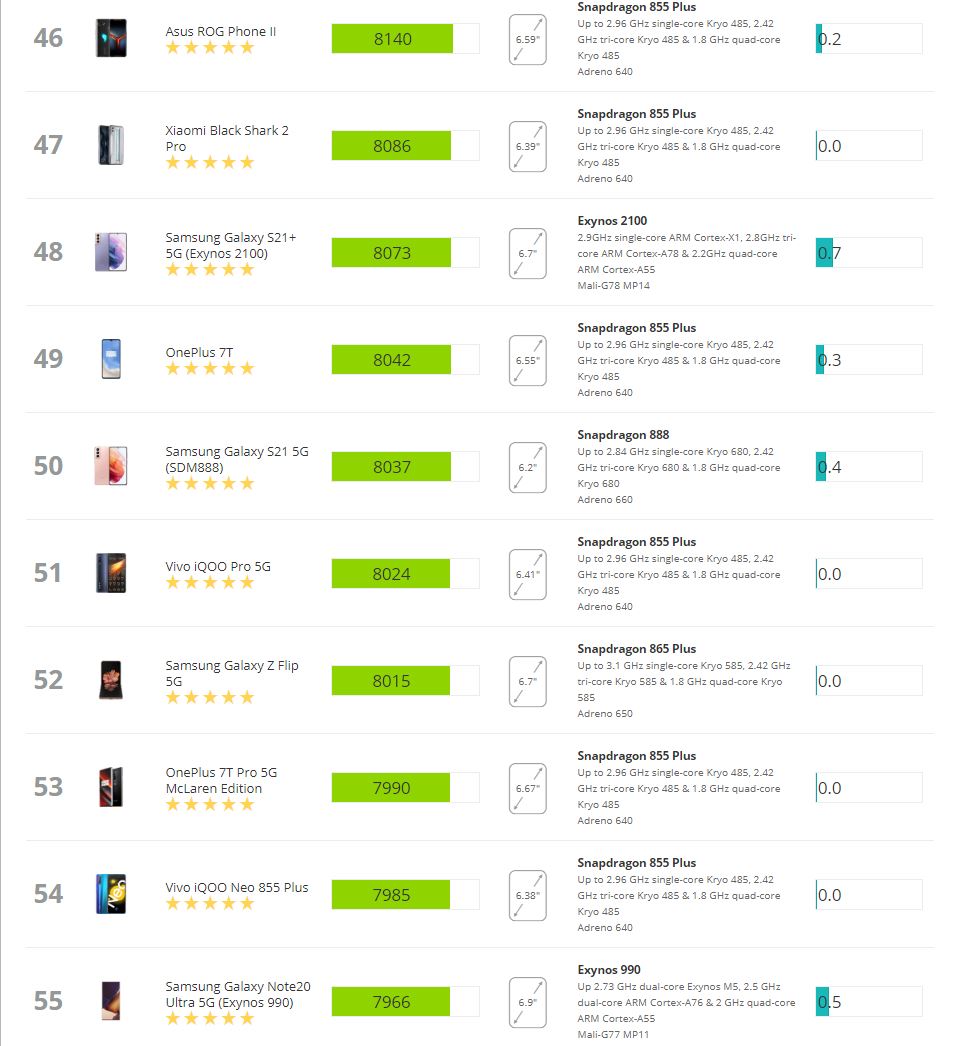Click the 8140 score bar
The height and width of the screenshot is (1046, 958).
coord(406,39)
